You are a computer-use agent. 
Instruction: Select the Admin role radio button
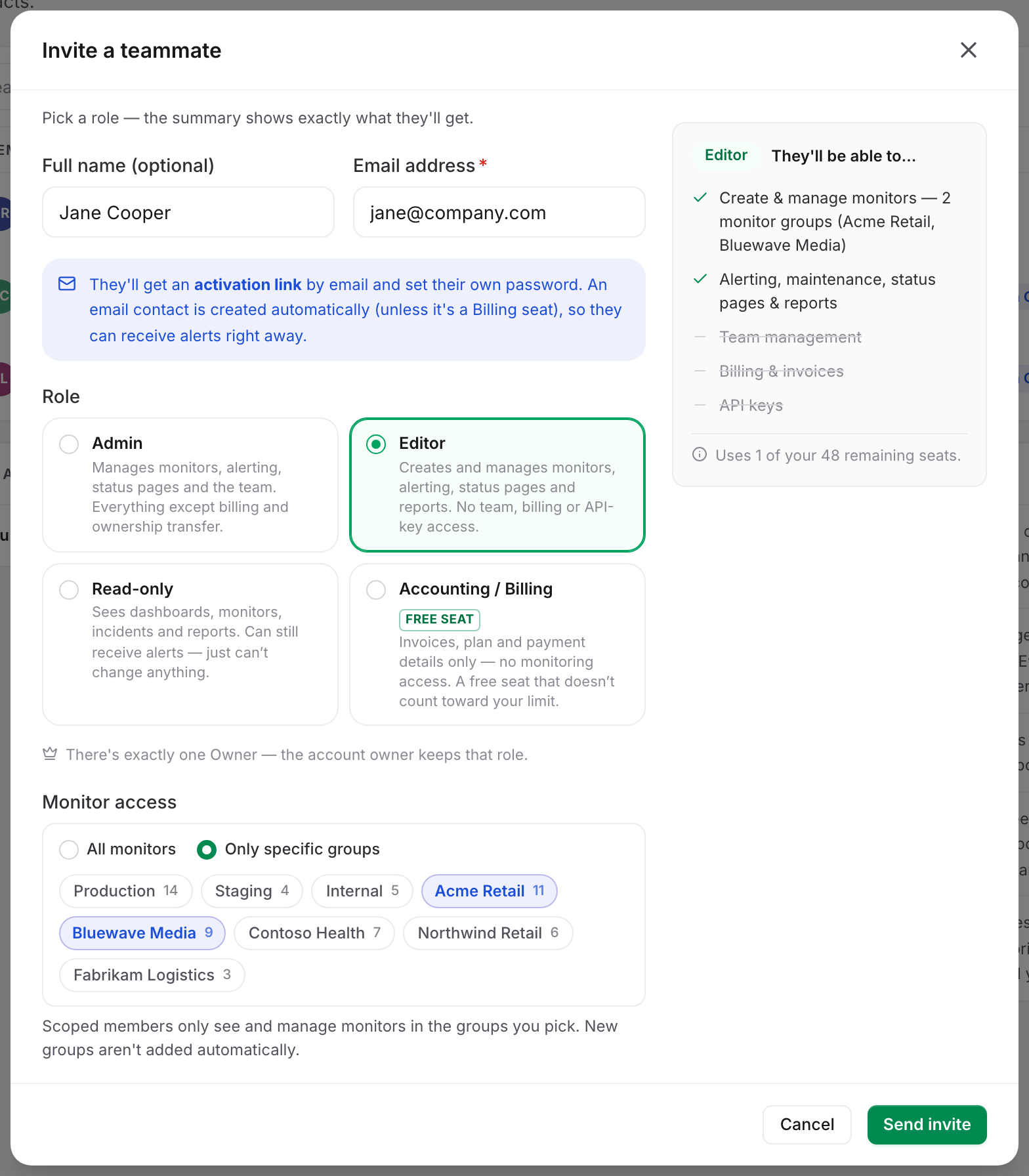pyautogui.click(x=69, y=444)
